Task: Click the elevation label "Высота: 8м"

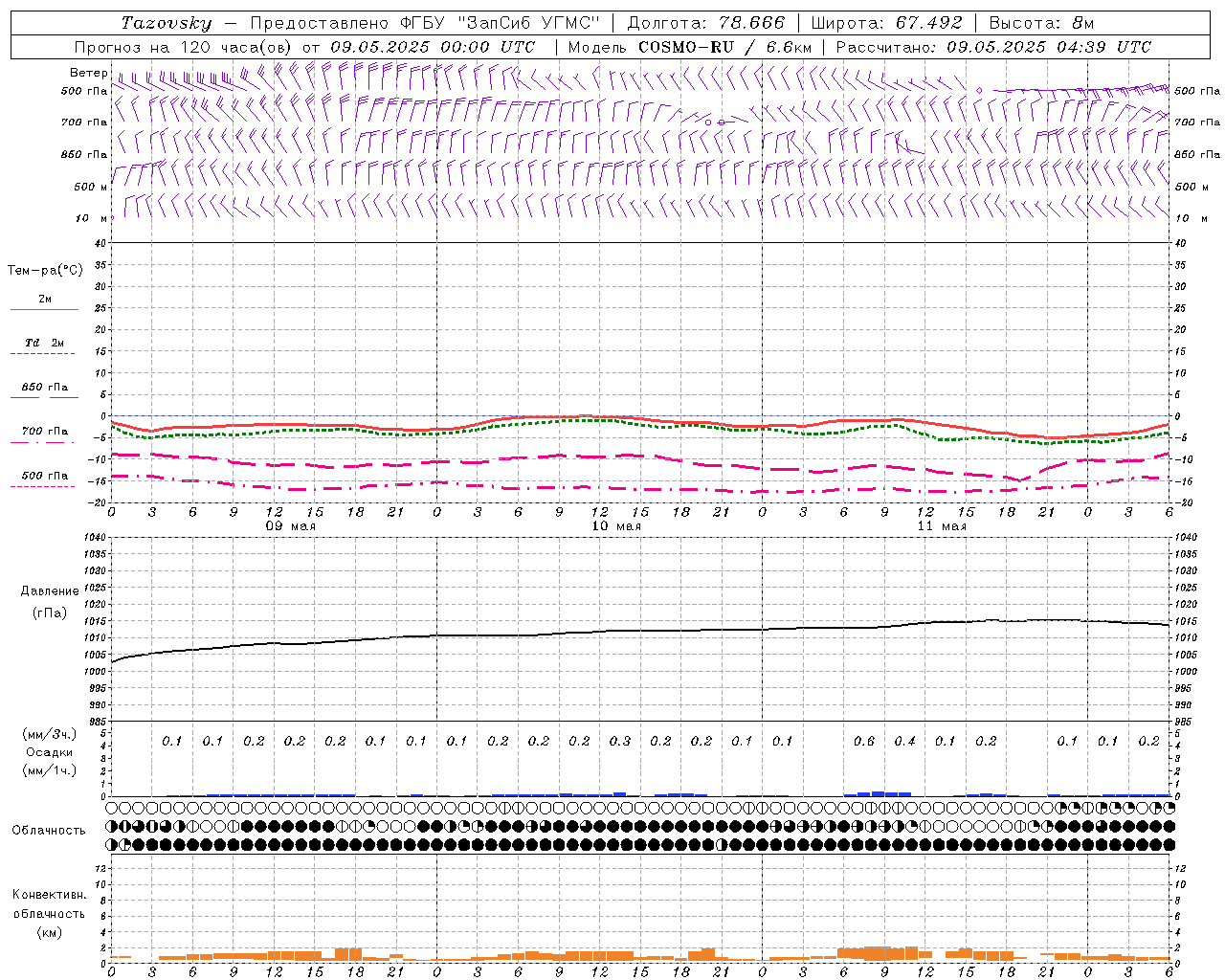Action: tap(1041, 23)
